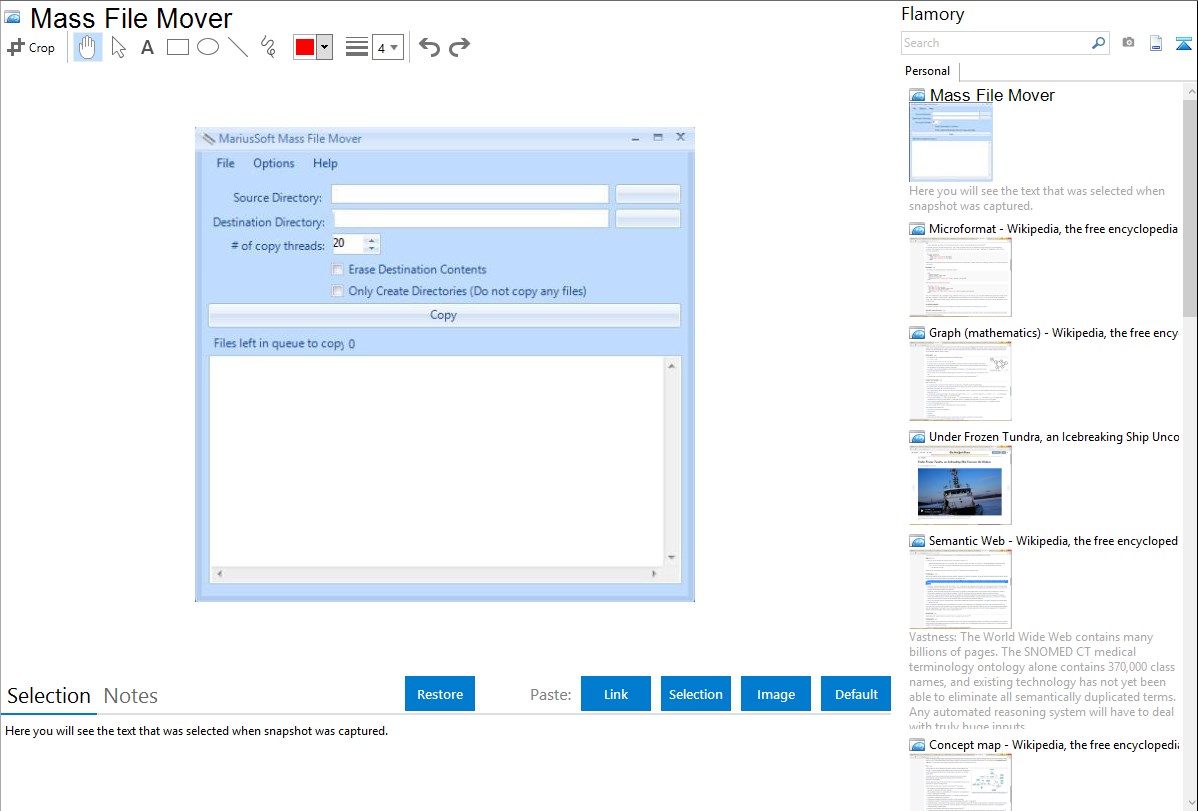Select the rectangle shape tool
Image resolution: width=1198 pixels, height=811 pixels.
coord(178,47)
